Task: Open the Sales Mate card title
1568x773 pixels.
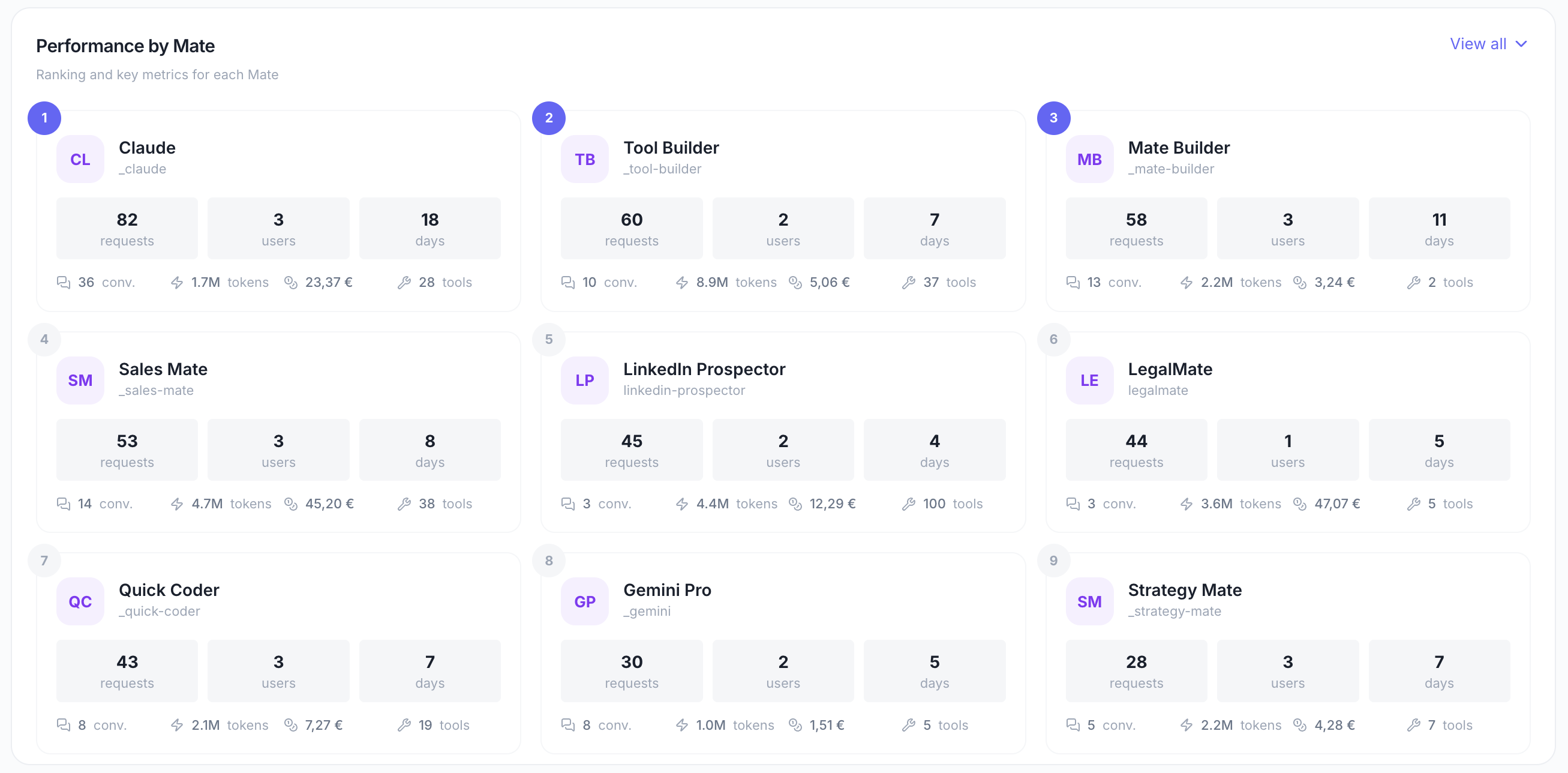Action: pos(163,368)
